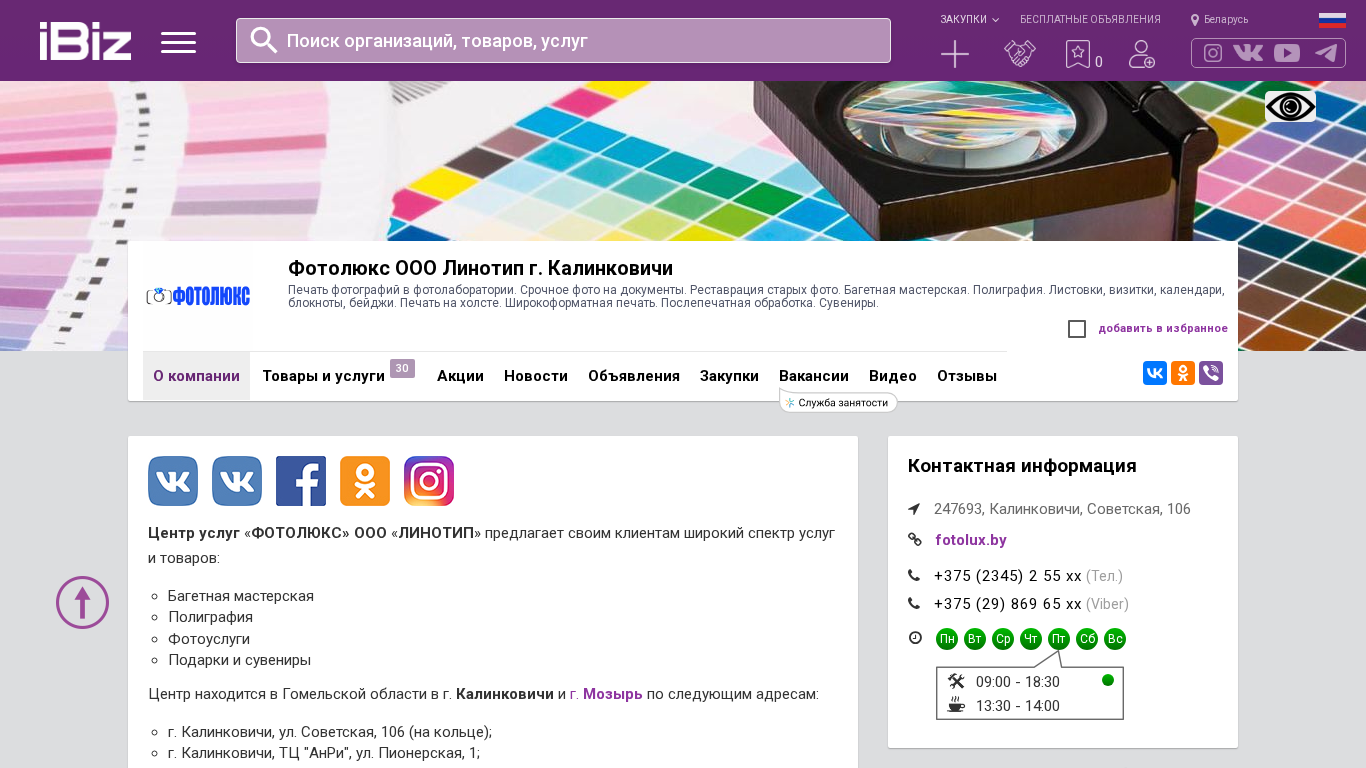Open large Instagram icon above description
The width and height of the screenshot is (1366, 768).
429,481
